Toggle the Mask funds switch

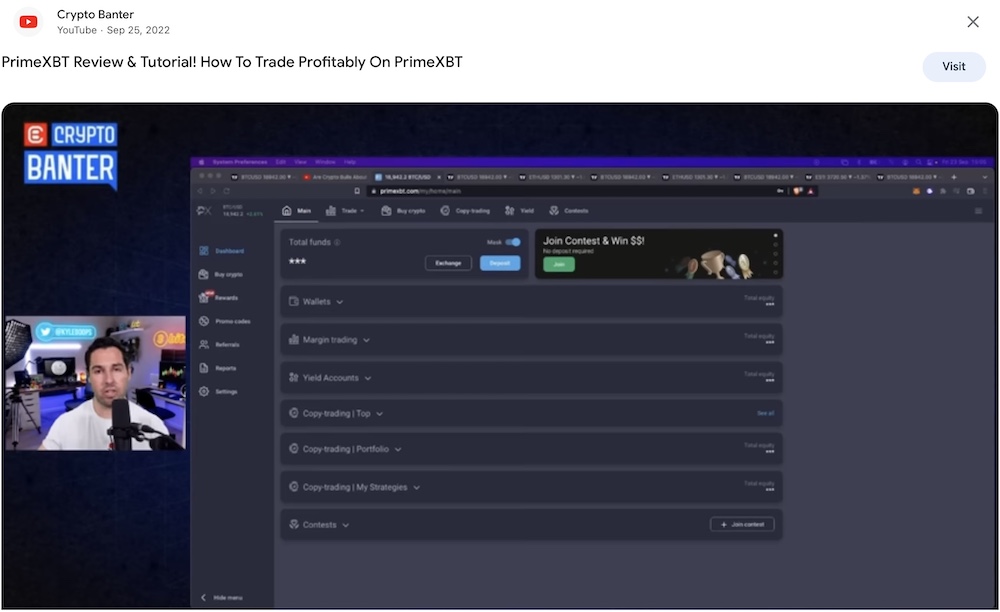click(513, 242)
